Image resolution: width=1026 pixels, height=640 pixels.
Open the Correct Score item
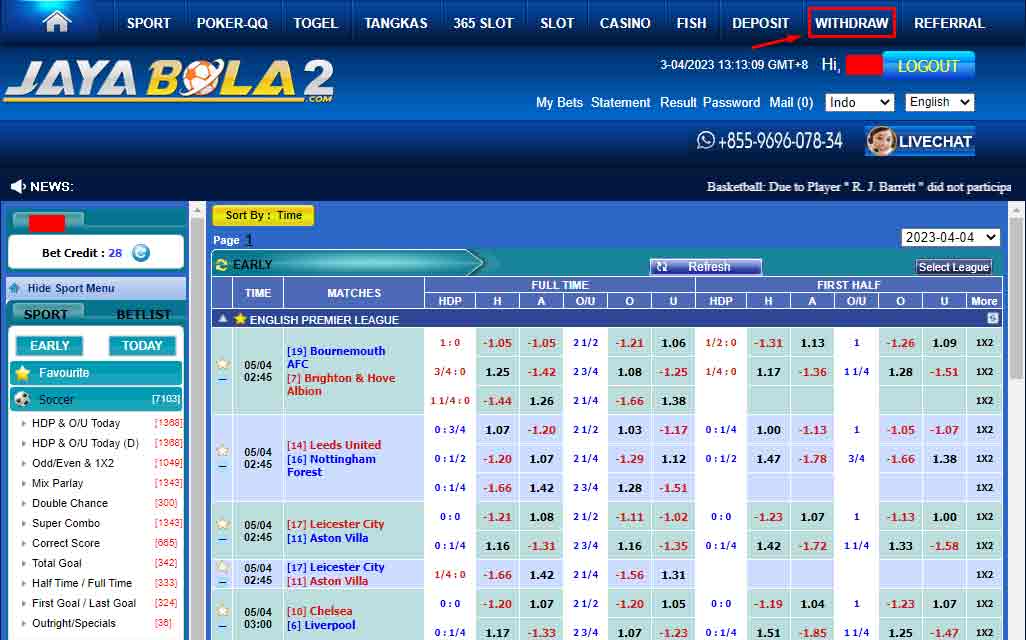66,543
